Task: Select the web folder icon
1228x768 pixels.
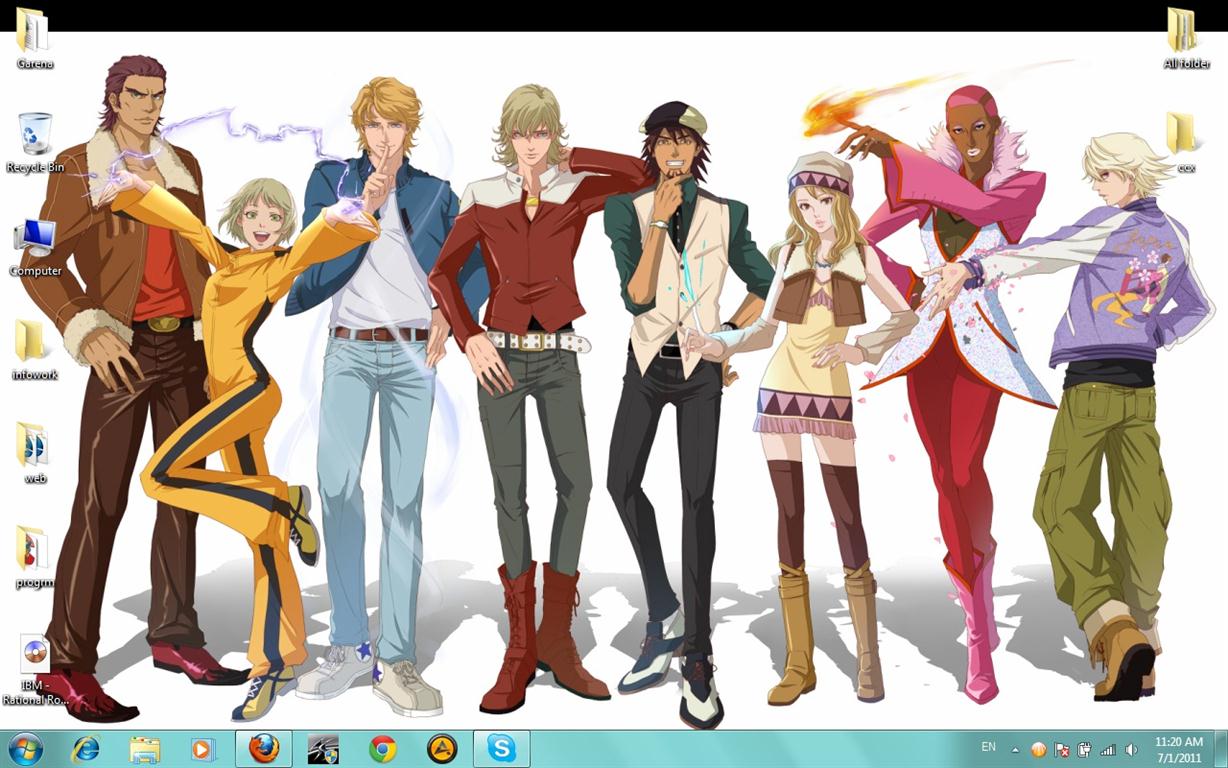Action: [35, 453]
